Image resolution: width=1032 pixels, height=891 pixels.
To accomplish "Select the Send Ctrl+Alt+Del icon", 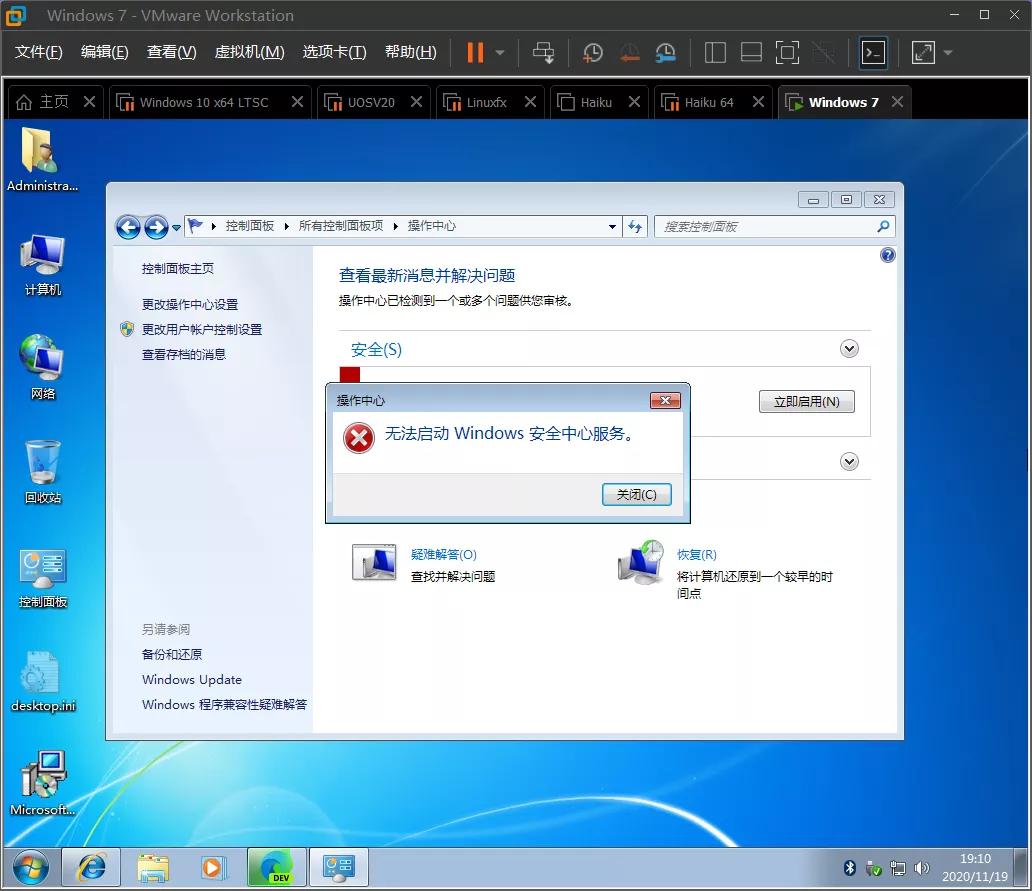I will (543, 52).
